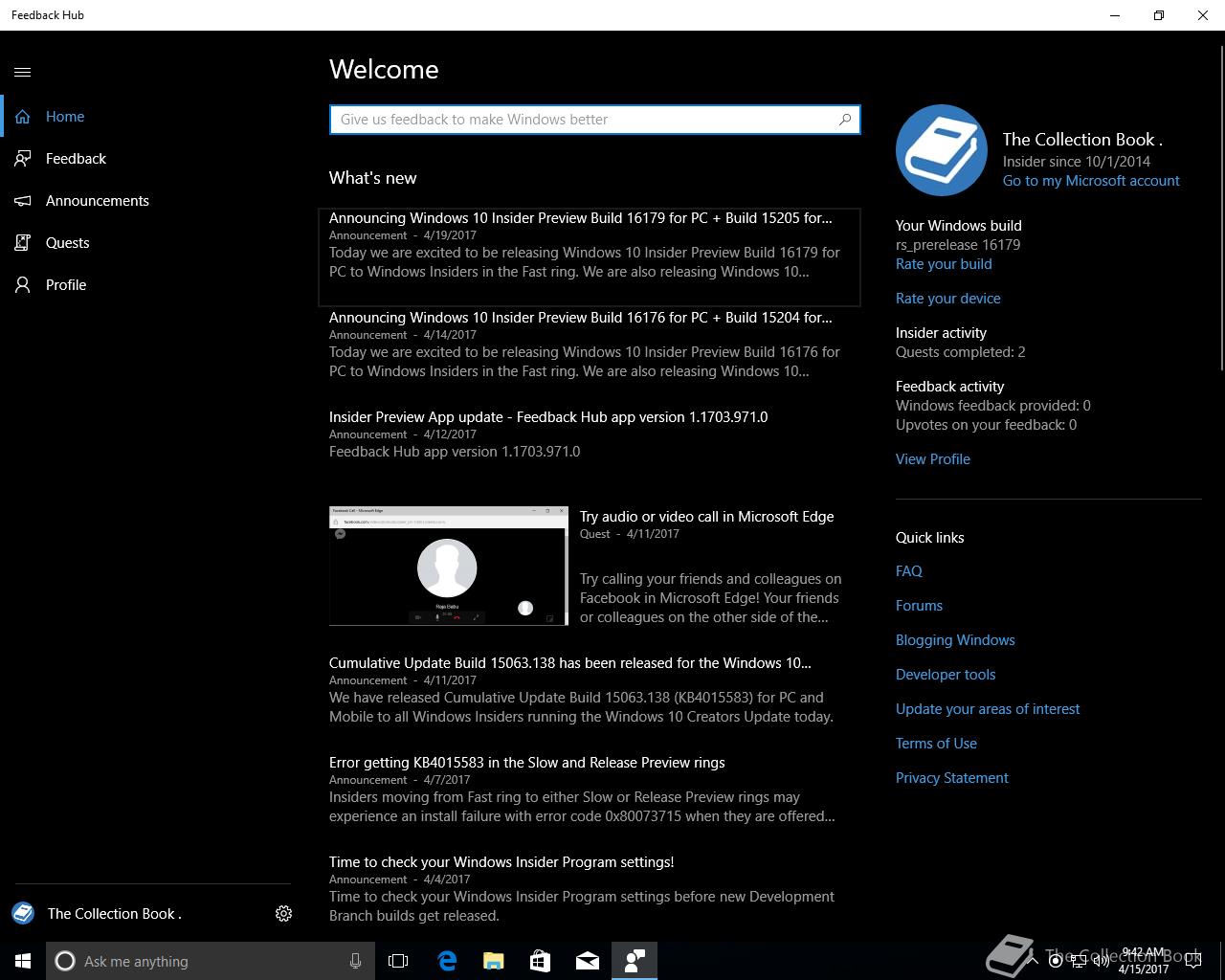The image size is (1225, 980).
Task: Open the Forums quick link
Action: point(919,606)
